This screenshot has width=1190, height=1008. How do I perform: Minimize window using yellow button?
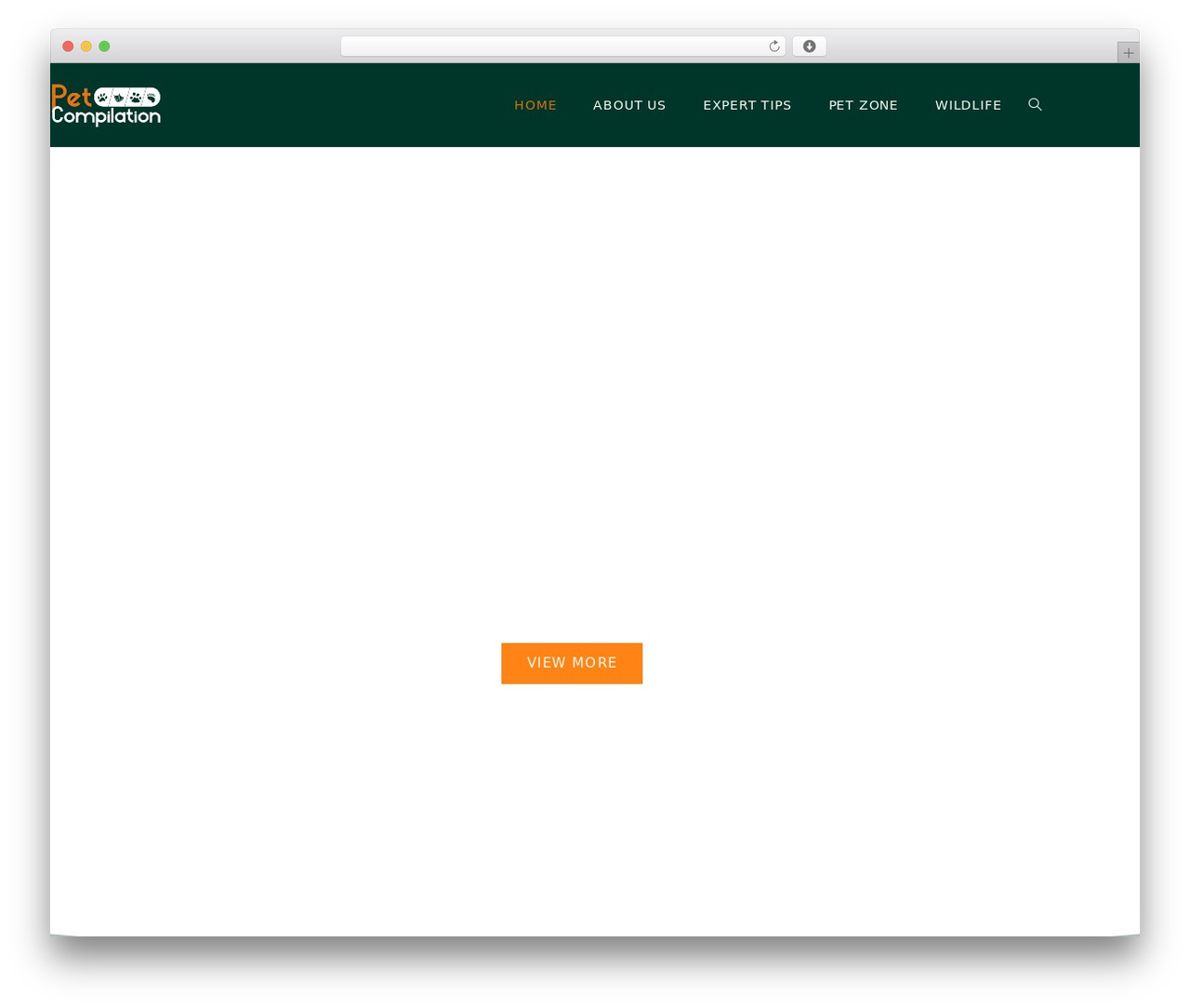[86, 46]
